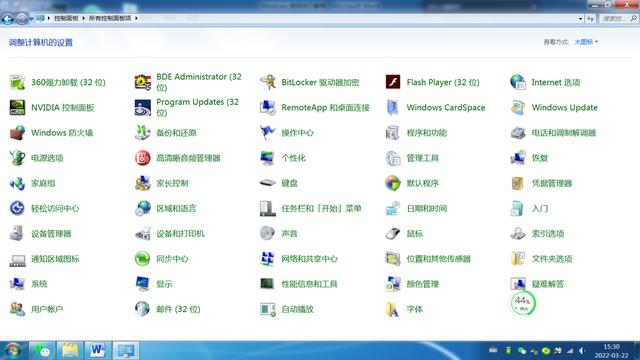
Task: Click 任务栏和「开始」菜单 link
Action: 322,209
